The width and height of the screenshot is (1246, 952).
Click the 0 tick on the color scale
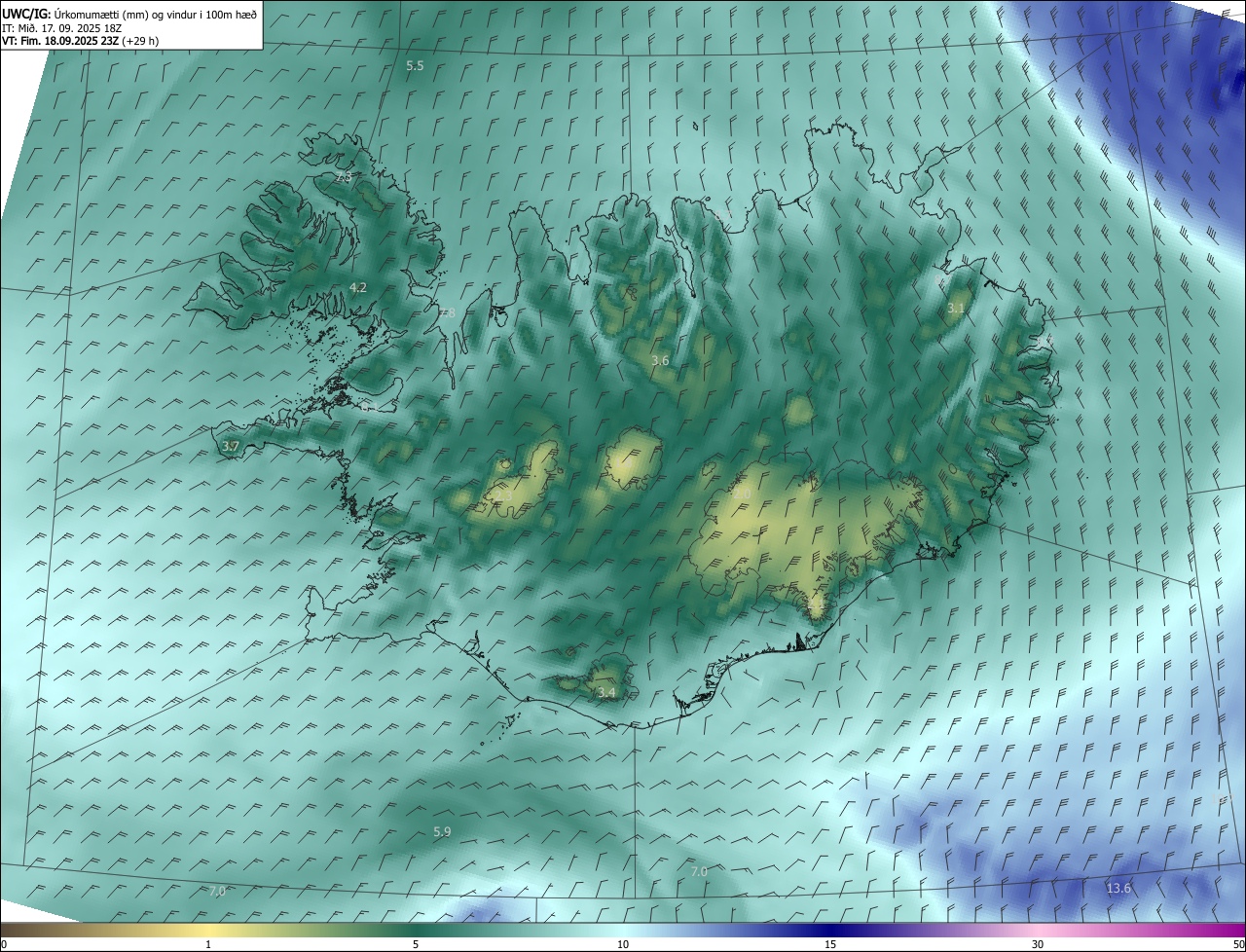tap(4, 944)
